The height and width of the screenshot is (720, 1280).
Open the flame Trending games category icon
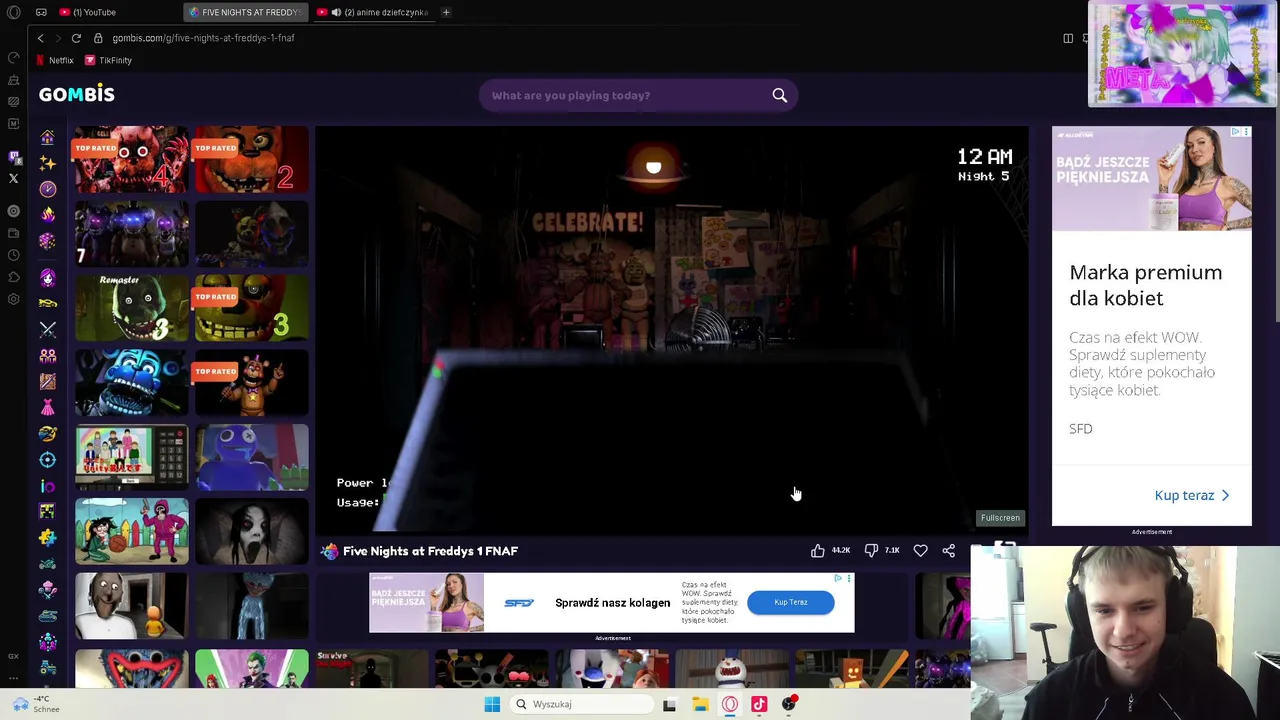point(47,214)
